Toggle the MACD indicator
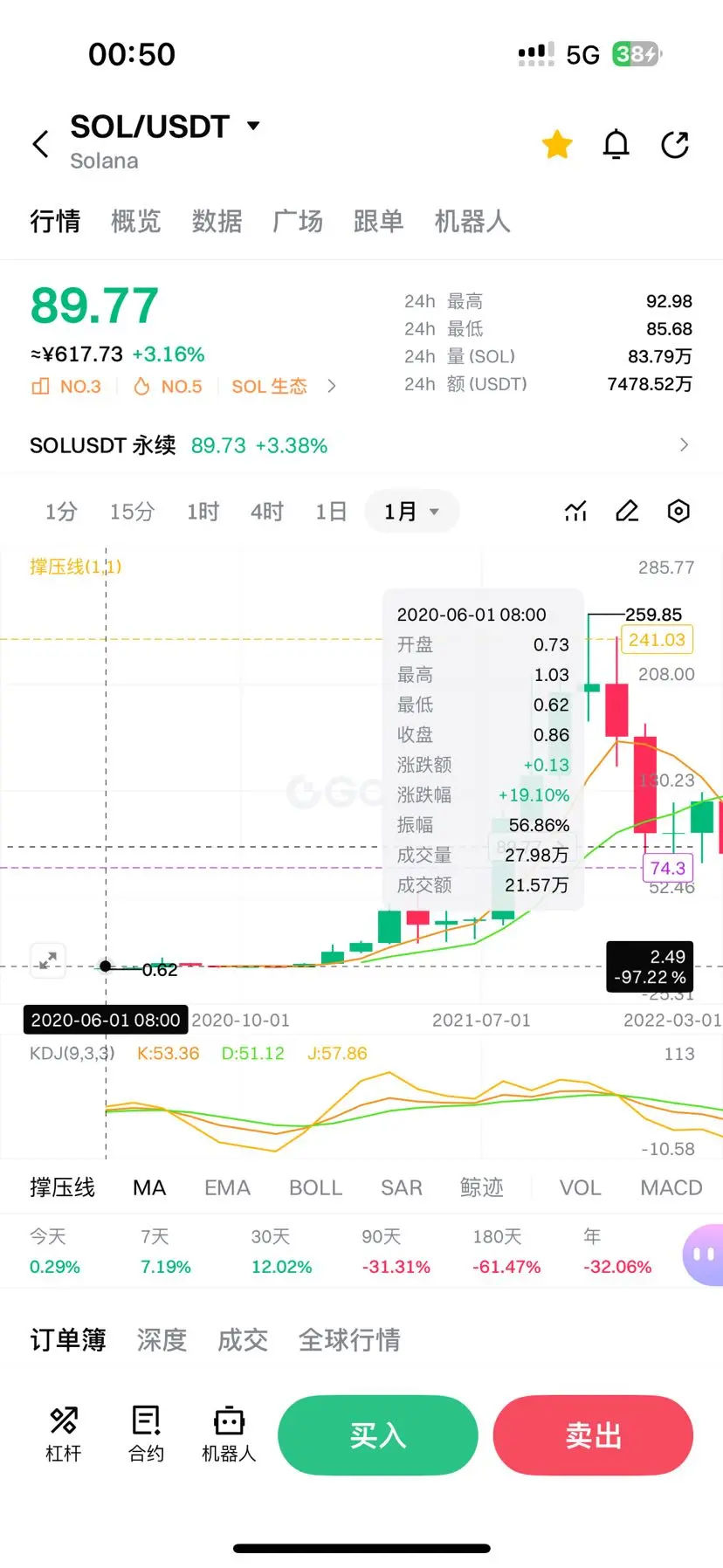 tap(671, 1187)
